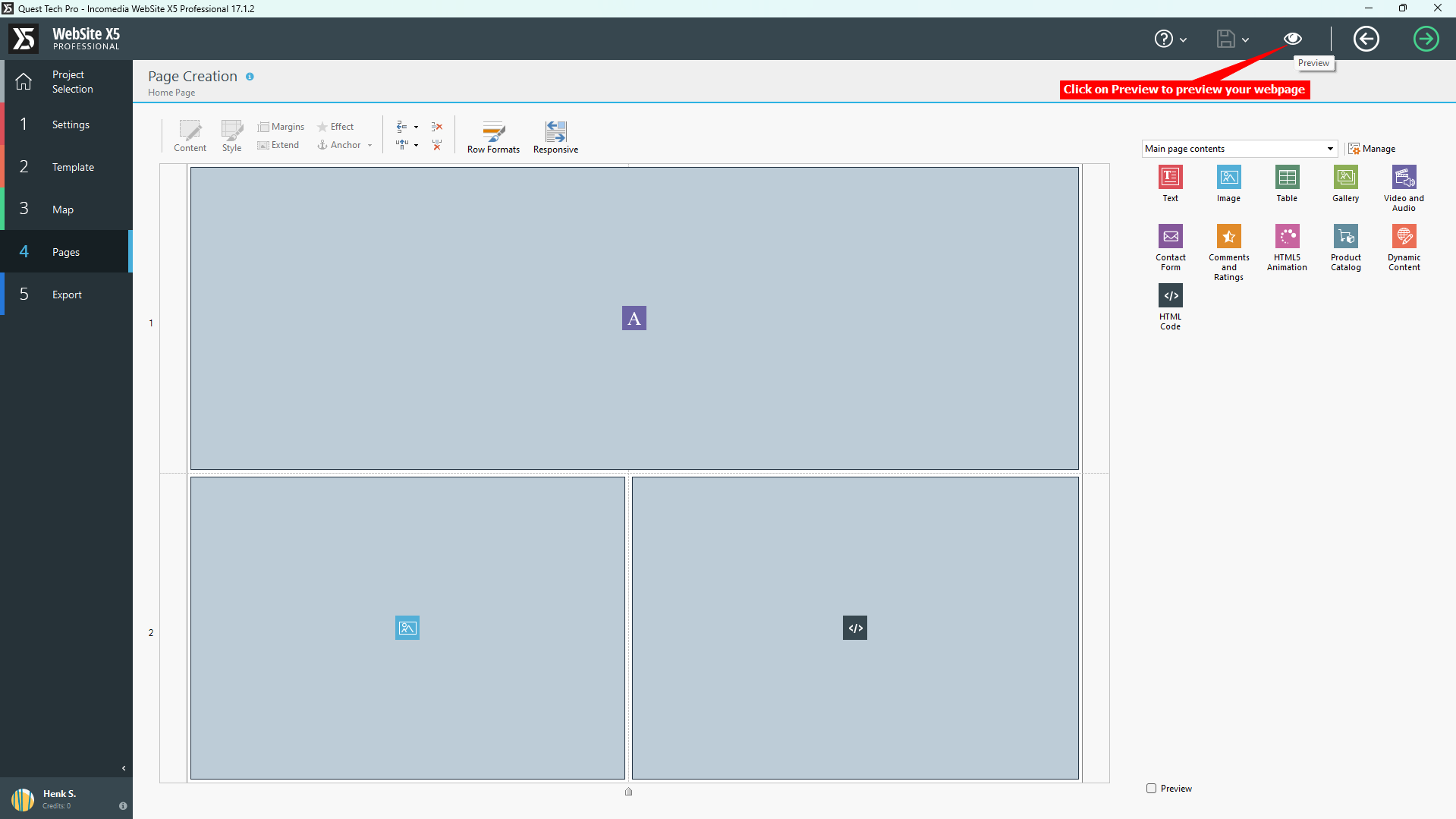Image resolution: width=1456 pixels, height=819 pixels.
Task: Click the column marker below the grid
Action: 628,792
